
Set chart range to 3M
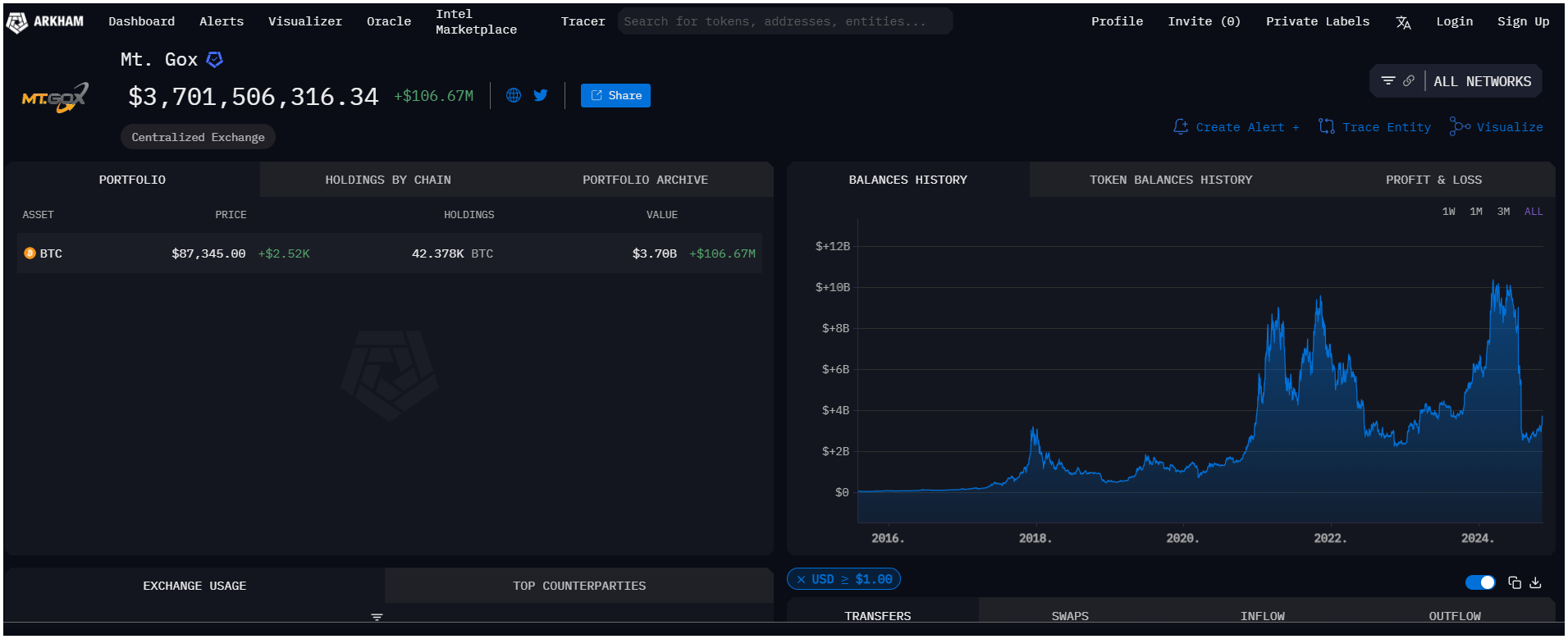[1503, 212]
